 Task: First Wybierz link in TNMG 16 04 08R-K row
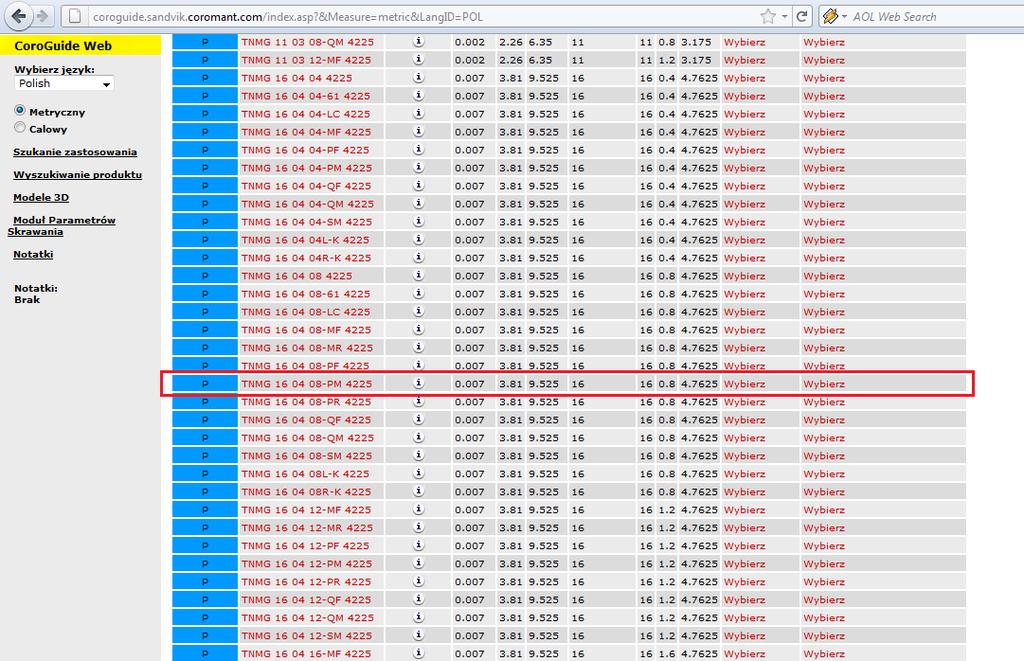click(x=744, y=492)
